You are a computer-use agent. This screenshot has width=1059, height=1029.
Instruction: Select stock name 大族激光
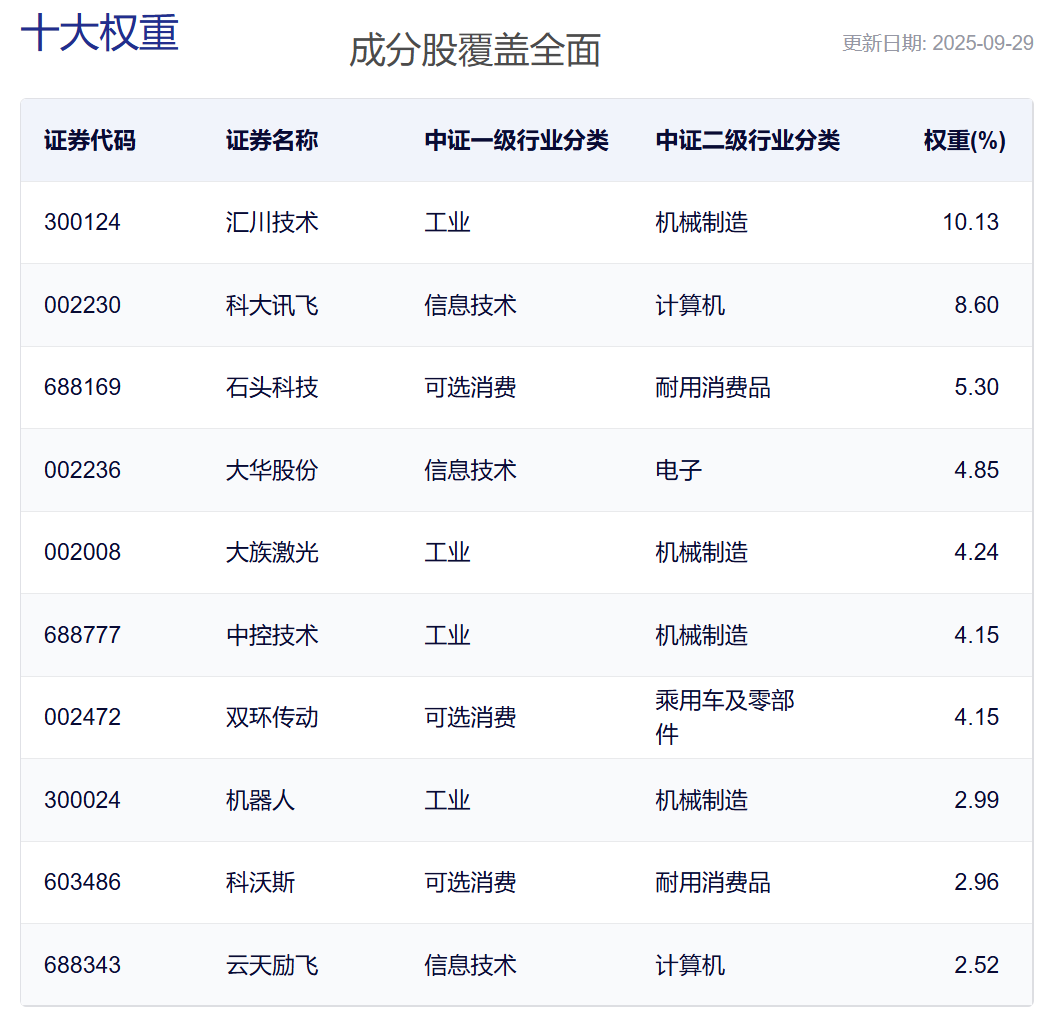point(272,552)
